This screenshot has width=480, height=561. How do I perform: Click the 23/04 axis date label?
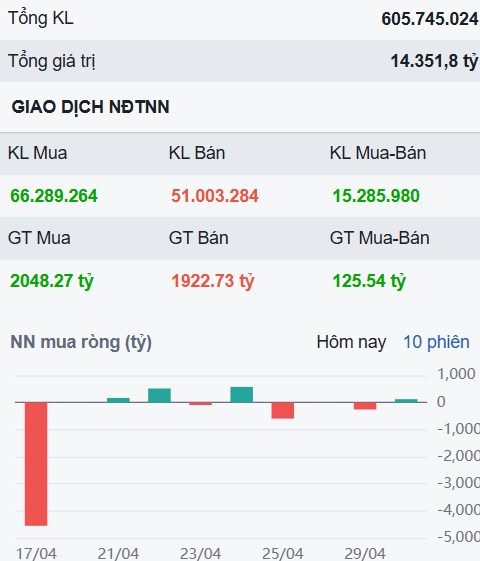click(x=201, y=553)
